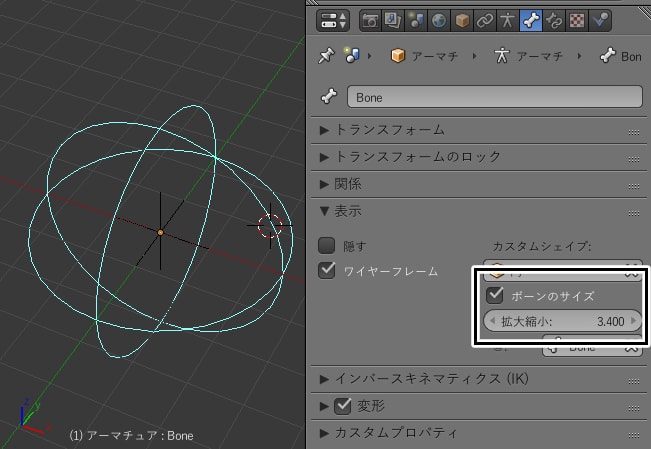Expand the トランスフォーム panel
Screen dimensions: 651x449
[x=324, y=130]
